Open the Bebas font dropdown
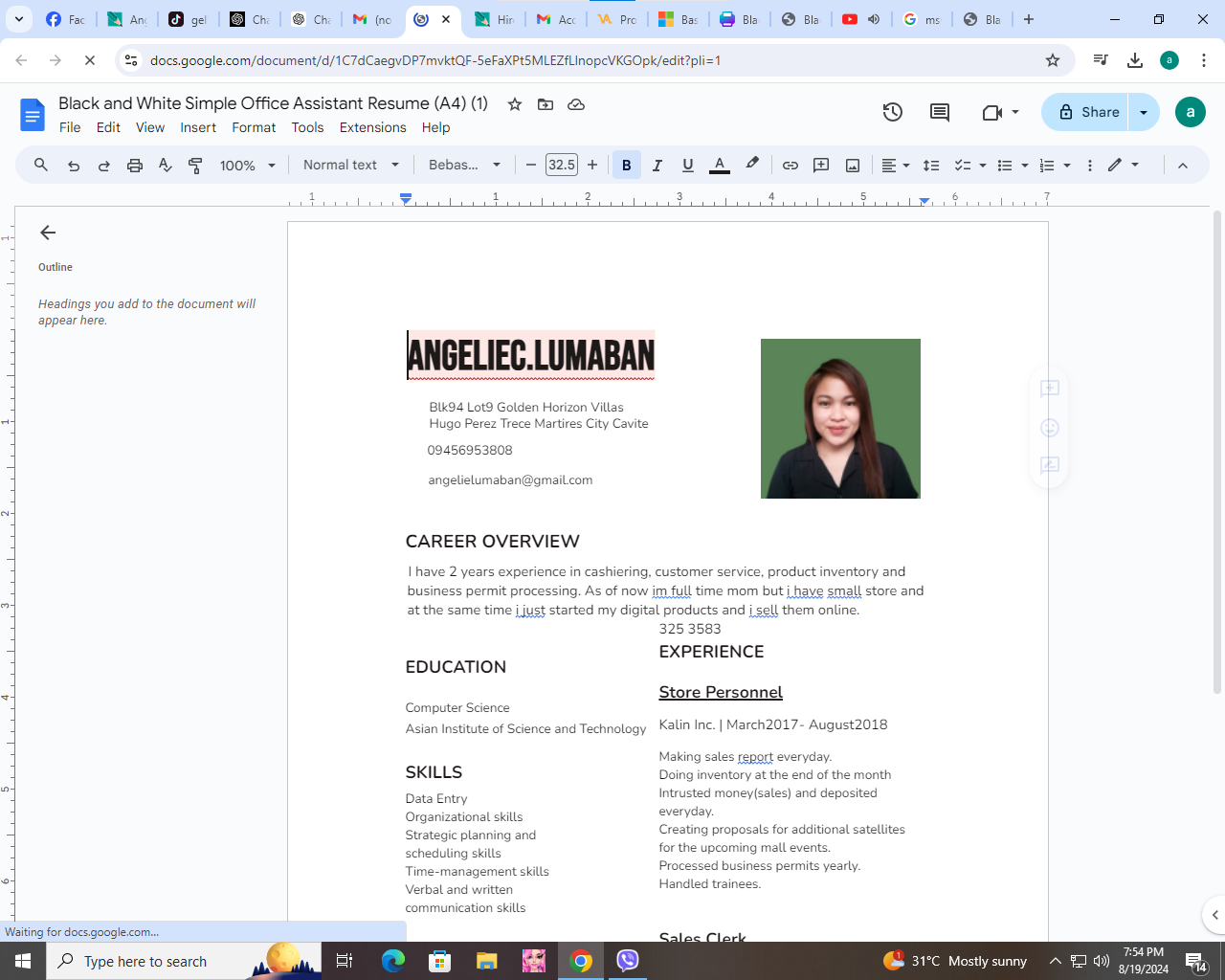Viewport: 1225px width, 980px height. pos(465,166)
